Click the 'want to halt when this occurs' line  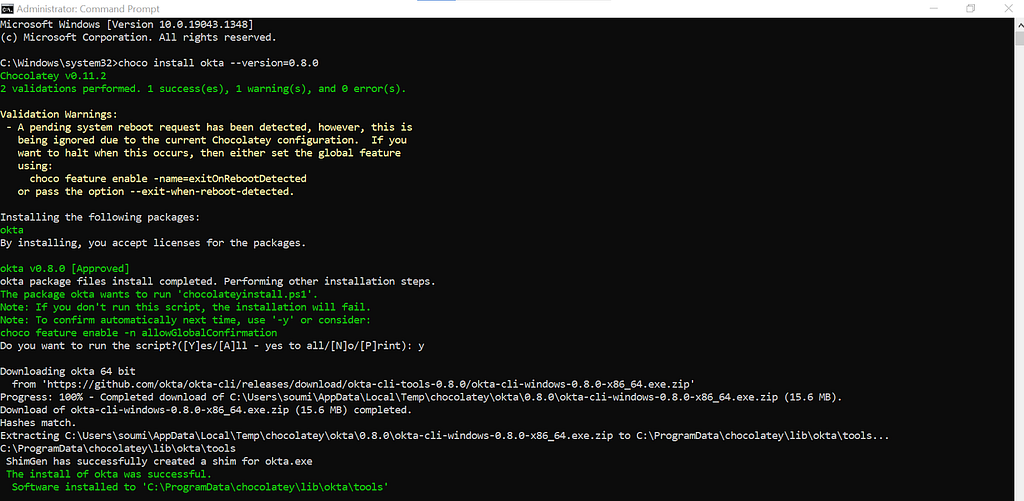(209, 153)
